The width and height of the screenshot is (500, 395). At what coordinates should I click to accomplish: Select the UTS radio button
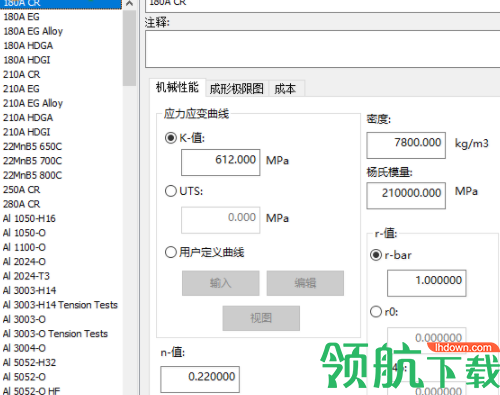coord(171,191)
